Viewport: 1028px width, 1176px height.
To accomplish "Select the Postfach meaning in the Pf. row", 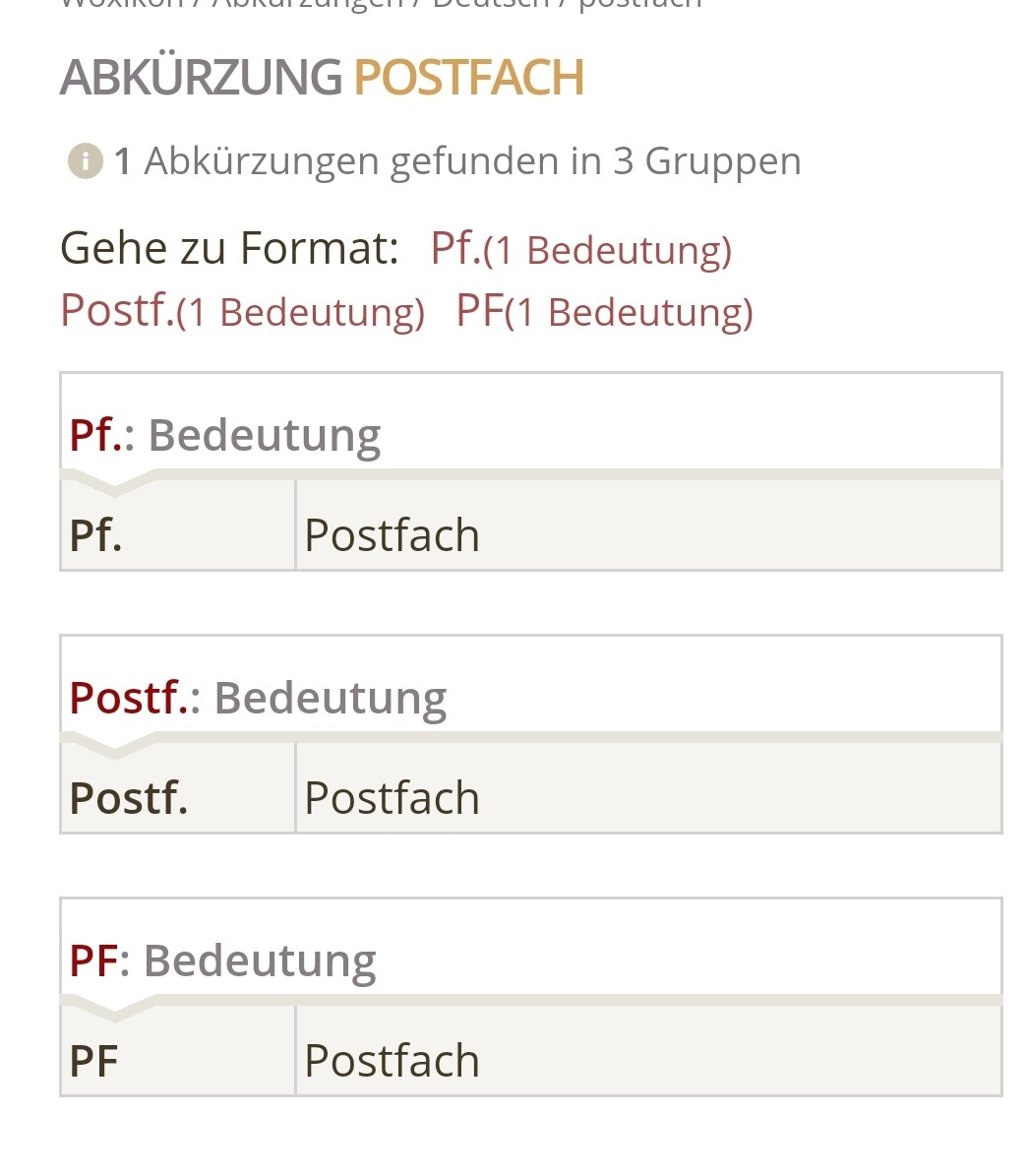I will tap(392, 535).
